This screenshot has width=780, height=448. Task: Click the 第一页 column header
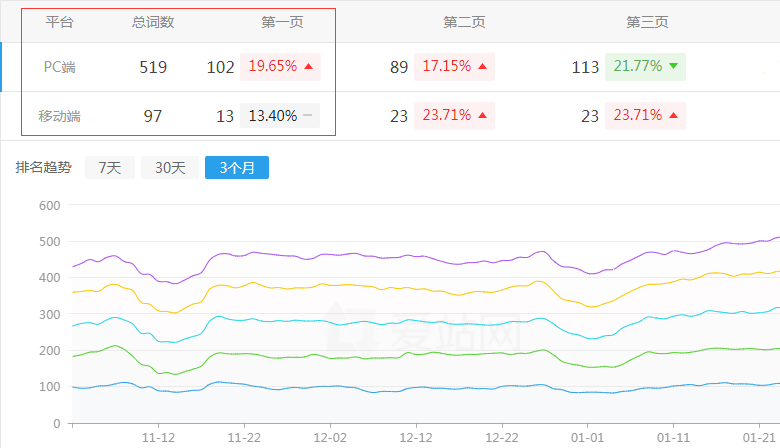pos(282,21)
